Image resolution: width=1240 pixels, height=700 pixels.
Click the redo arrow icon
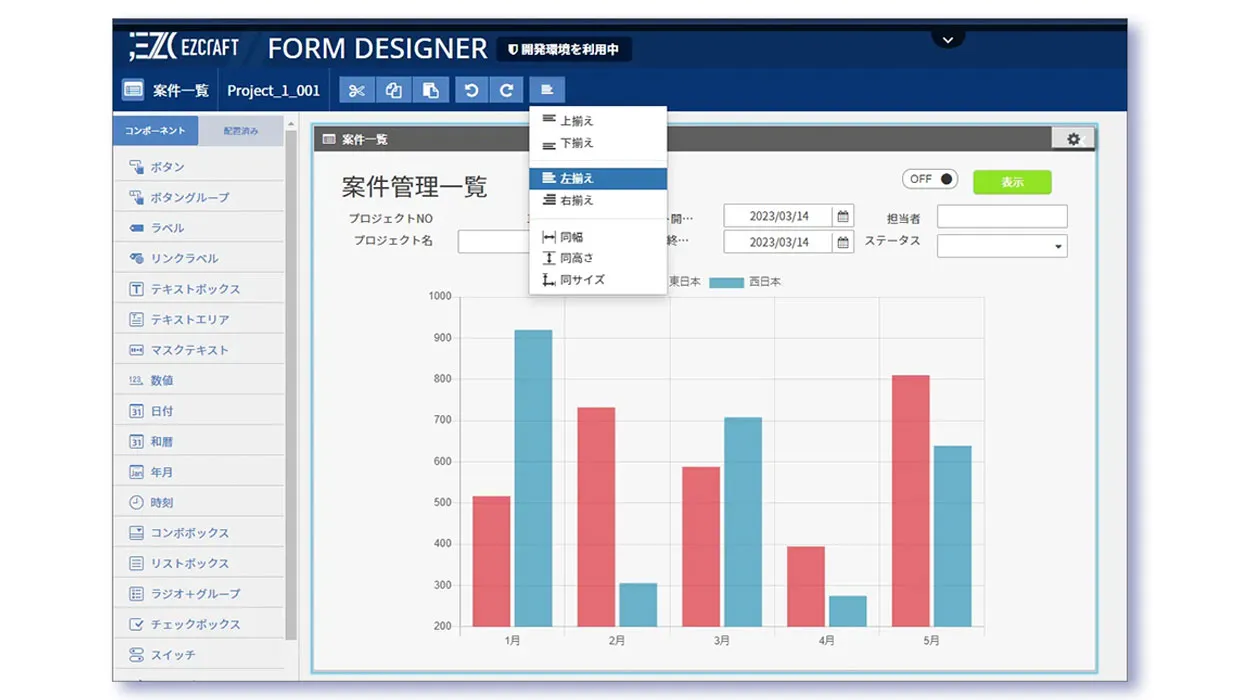pos(507,91)
